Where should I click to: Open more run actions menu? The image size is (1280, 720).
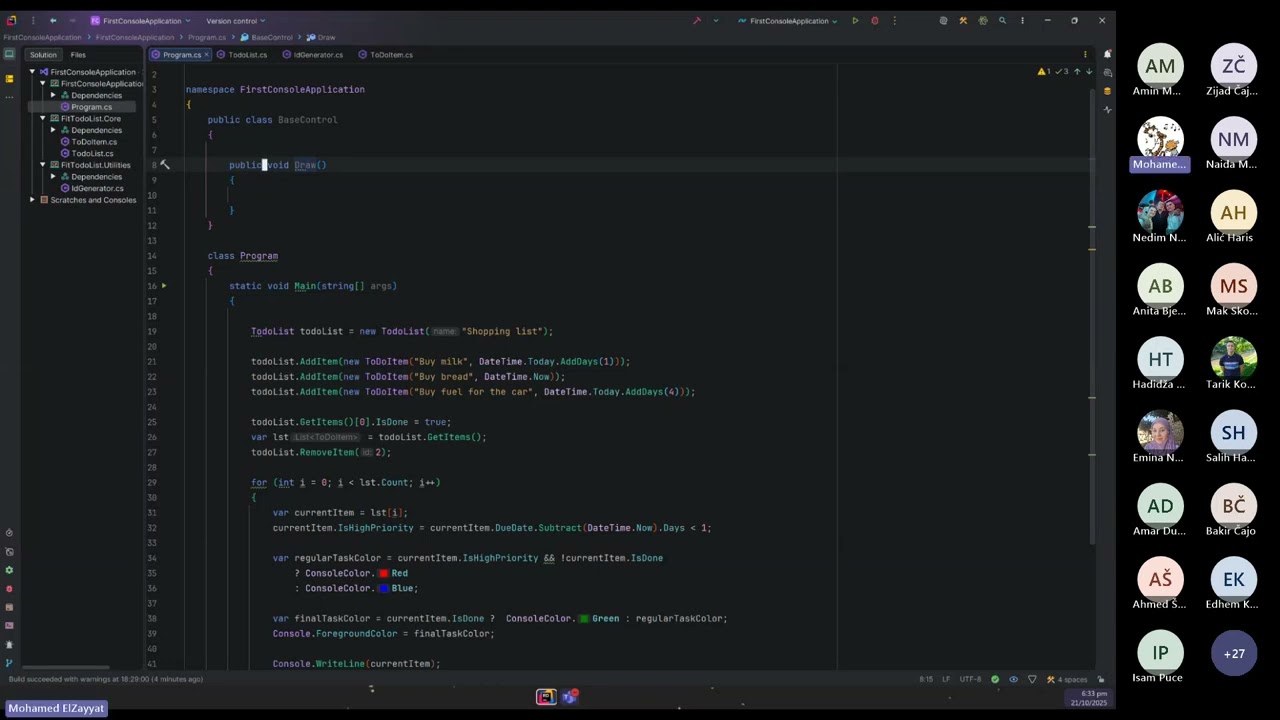[x=894, y=21]
